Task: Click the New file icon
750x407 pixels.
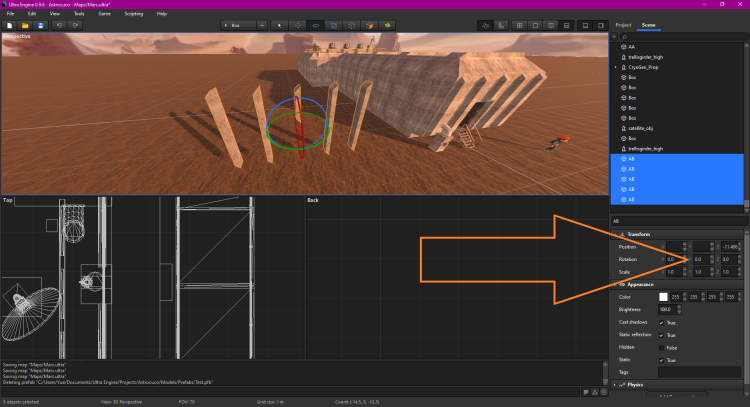Action: 9,23
